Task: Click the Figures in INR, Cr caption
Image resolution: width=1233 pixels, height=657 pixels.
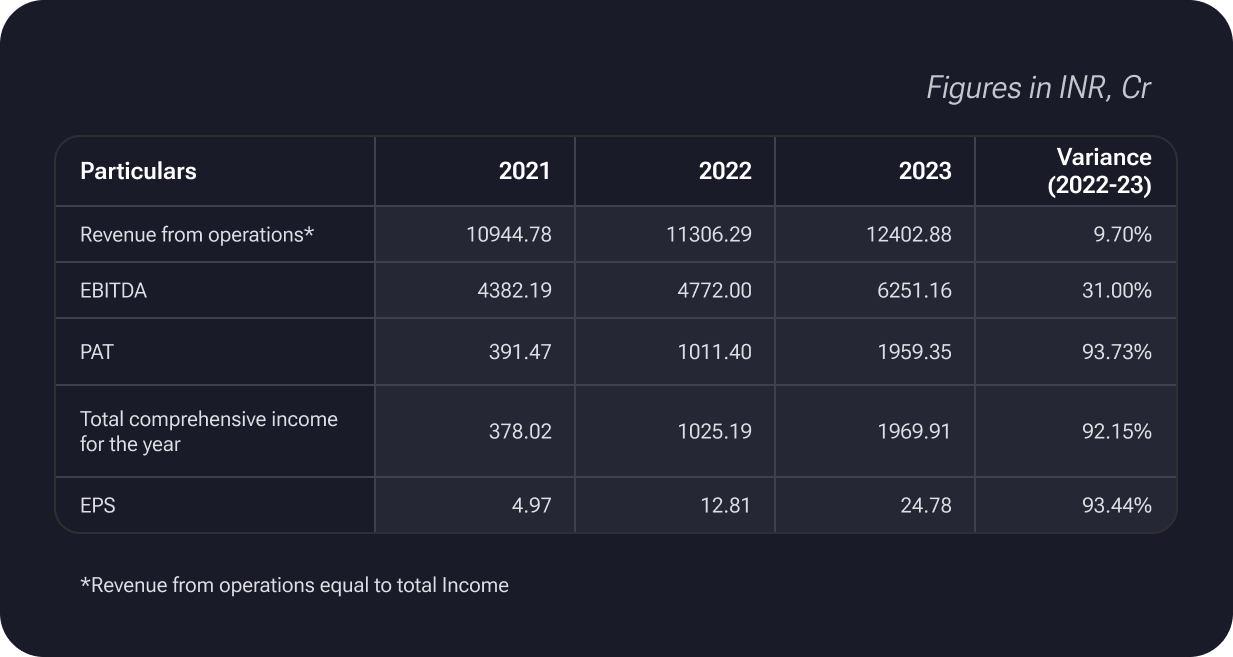Action: (x=1038, y=88)
